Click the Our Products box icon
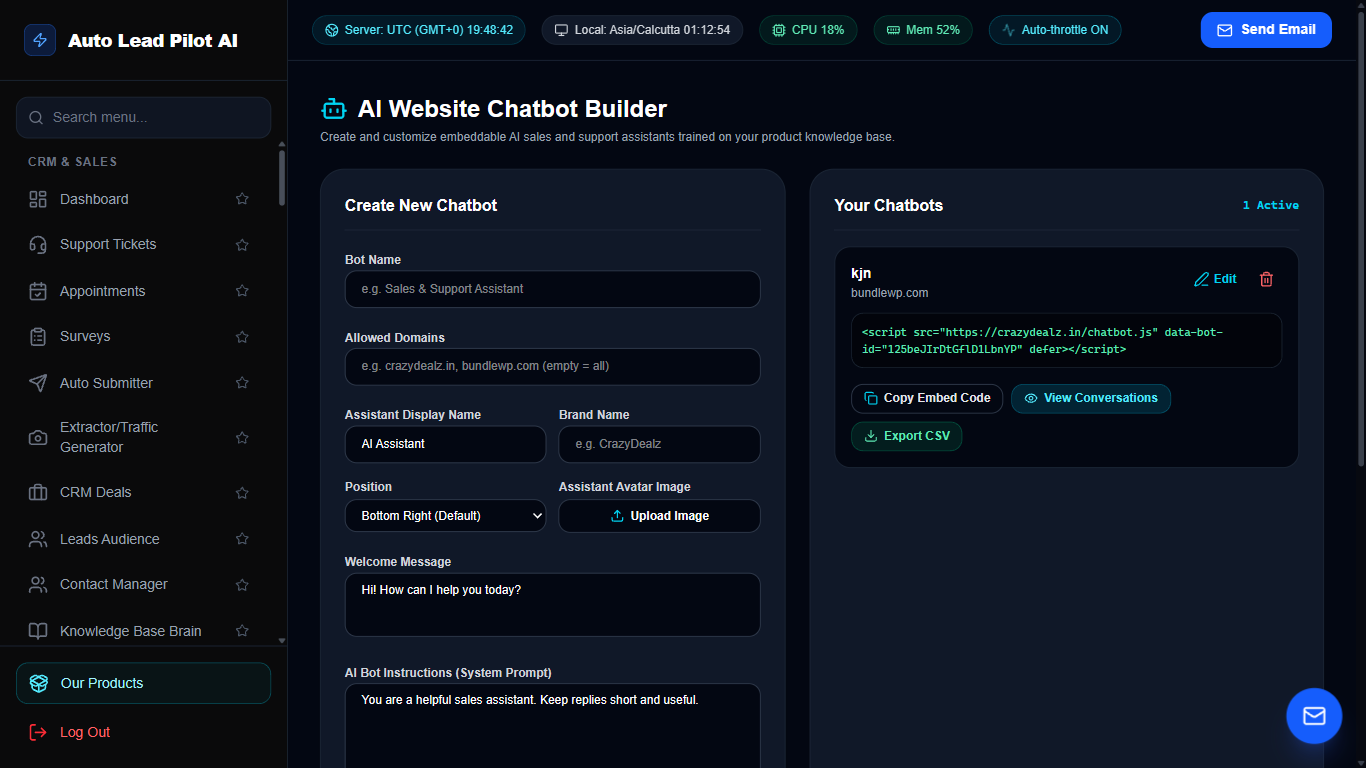Screen dimensions: 1366x768 tap(39, 683)
